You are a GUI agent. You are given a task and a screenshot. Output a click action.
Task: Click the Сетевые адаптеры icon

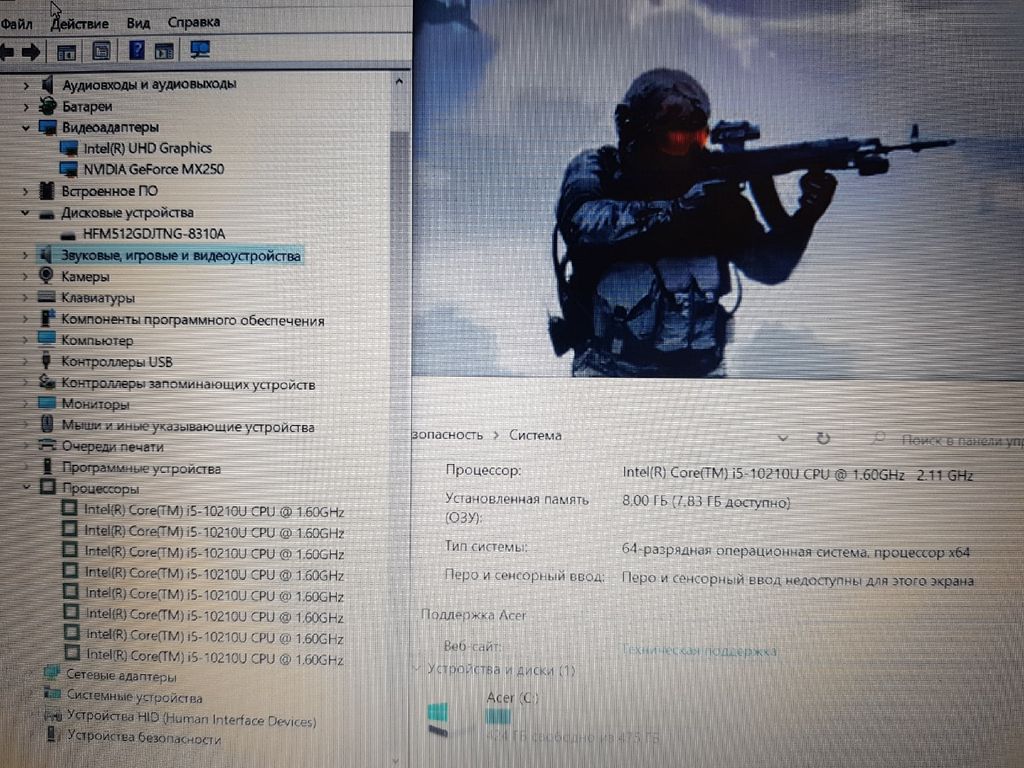[x=52, y=673]
